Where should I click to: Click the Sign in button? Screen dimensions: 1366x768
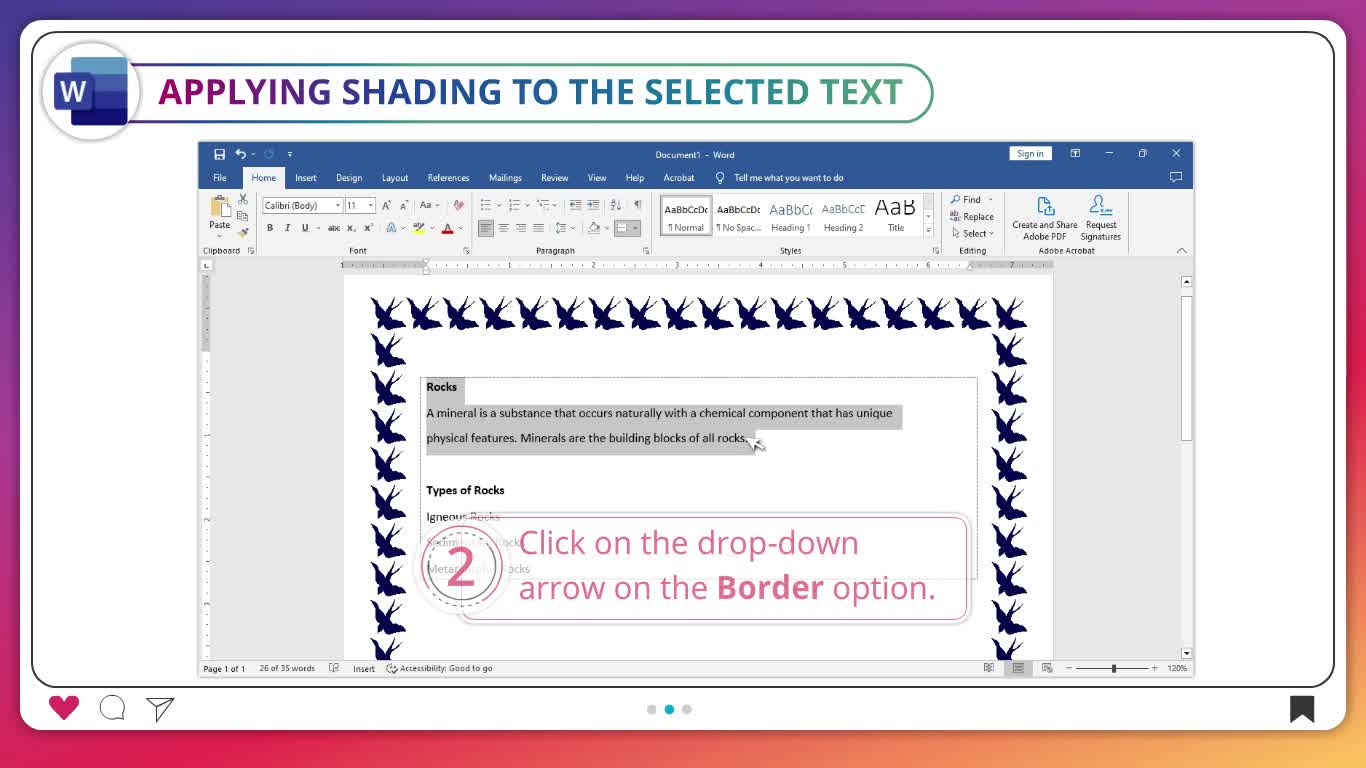(x=1030, y=154)
